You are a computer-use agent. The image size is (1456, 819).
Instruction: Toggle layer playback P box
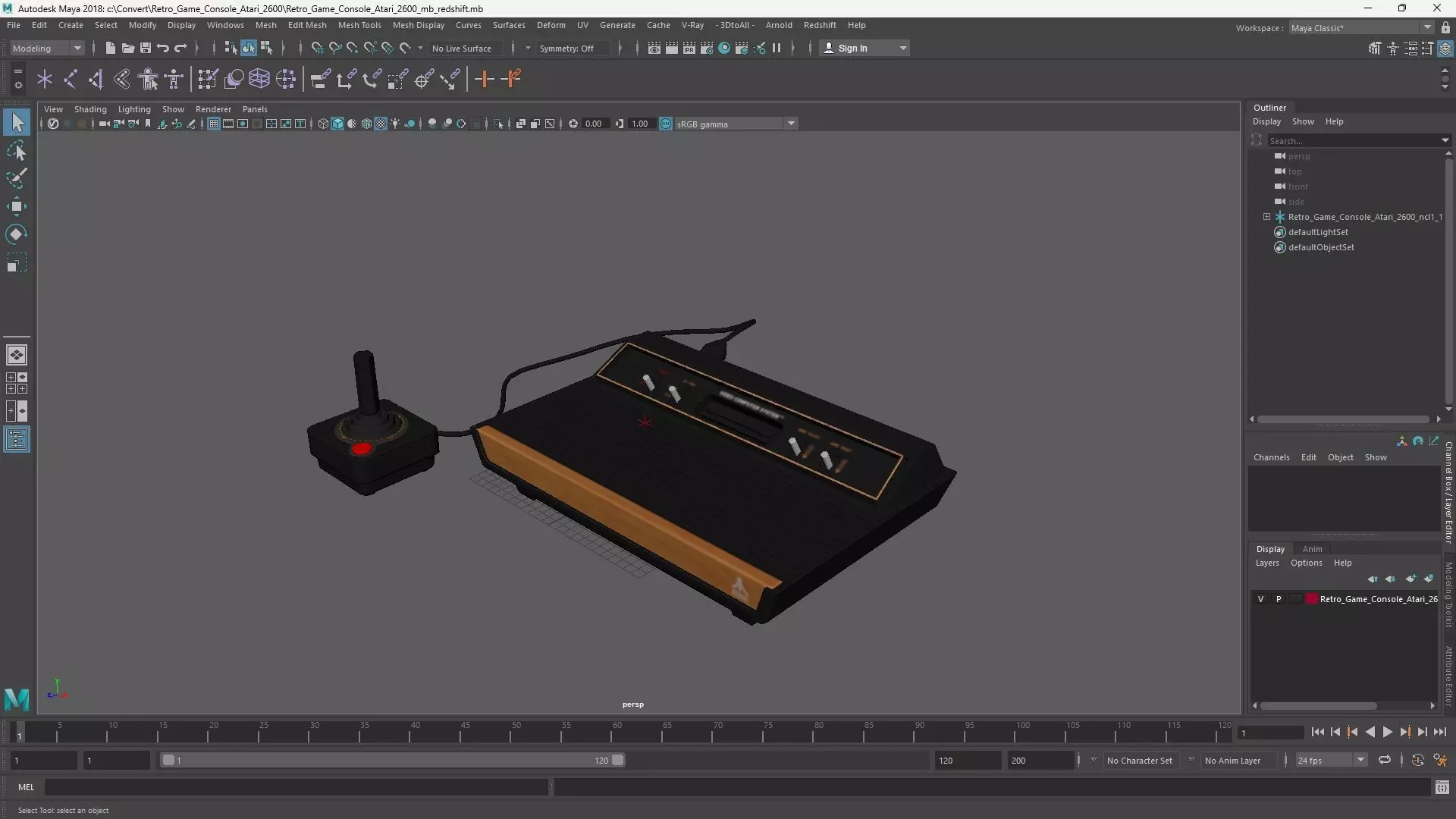click(1279, 599)
